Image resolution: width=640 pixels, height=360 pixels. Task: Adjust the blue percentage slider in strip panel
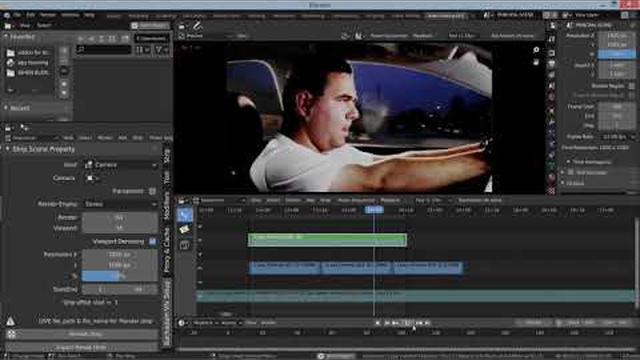(x=120, y=276)
